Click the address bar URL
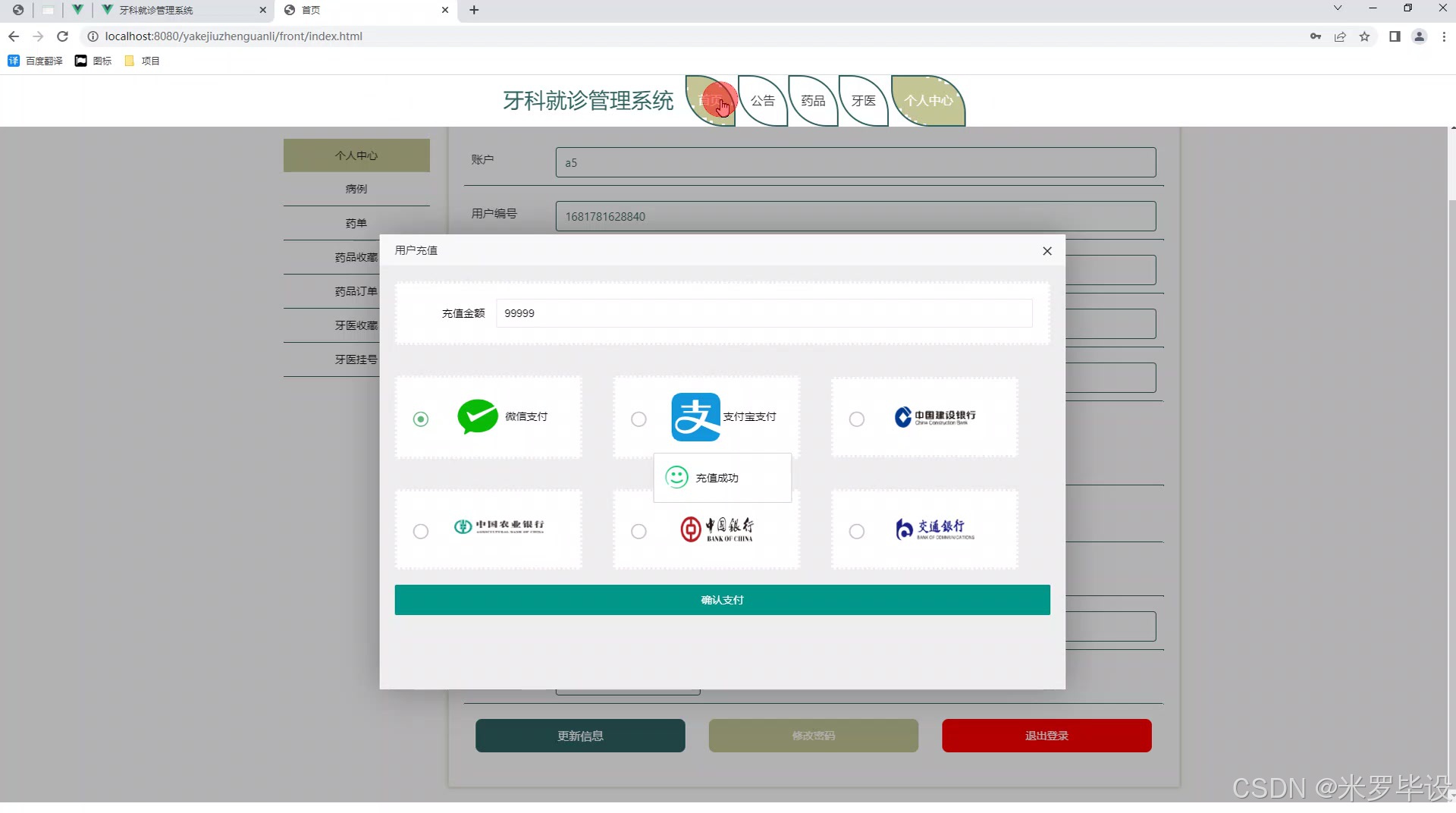 coord(234,36)
